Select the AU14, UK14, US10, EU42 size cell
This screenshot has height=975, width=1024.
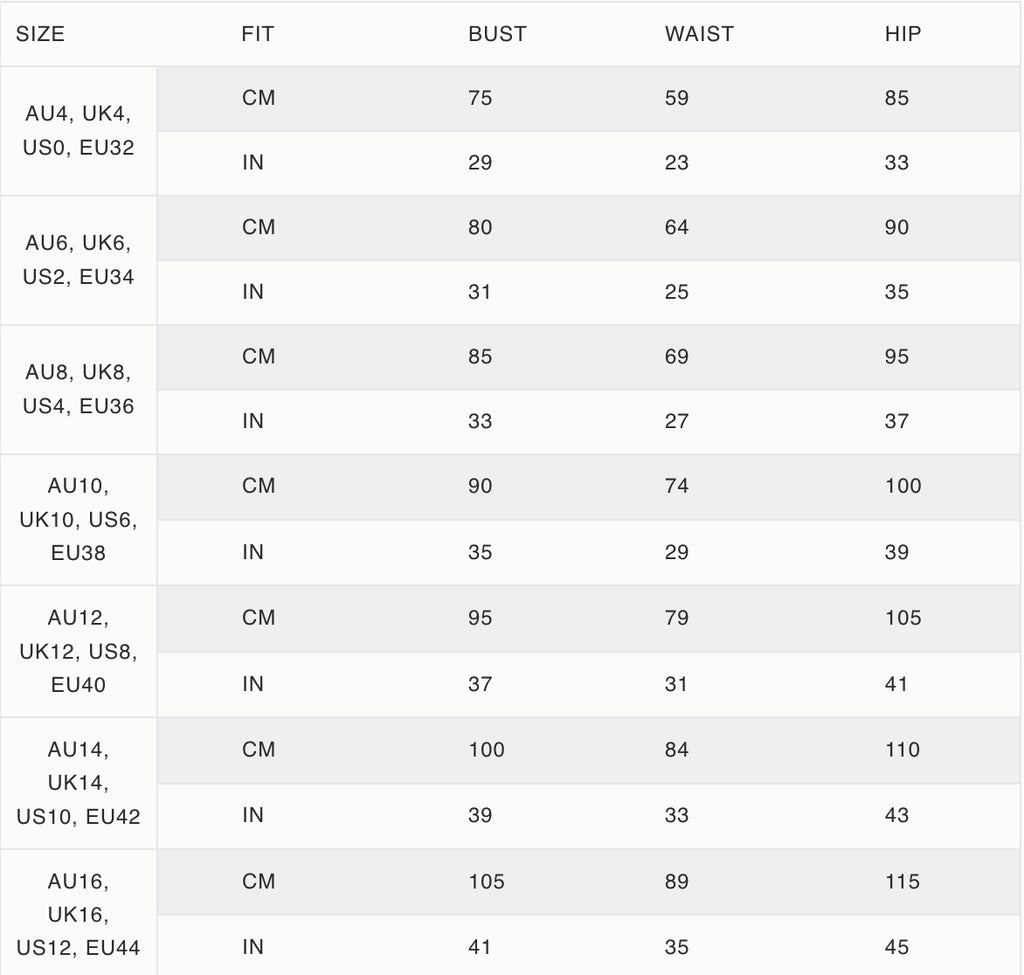(x=78, y=783)
